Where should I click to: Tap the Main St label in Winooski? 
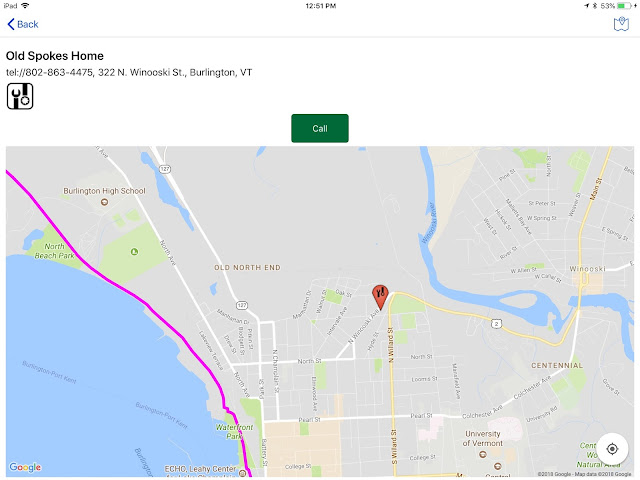pyautogui.click(x=596, y=189)
